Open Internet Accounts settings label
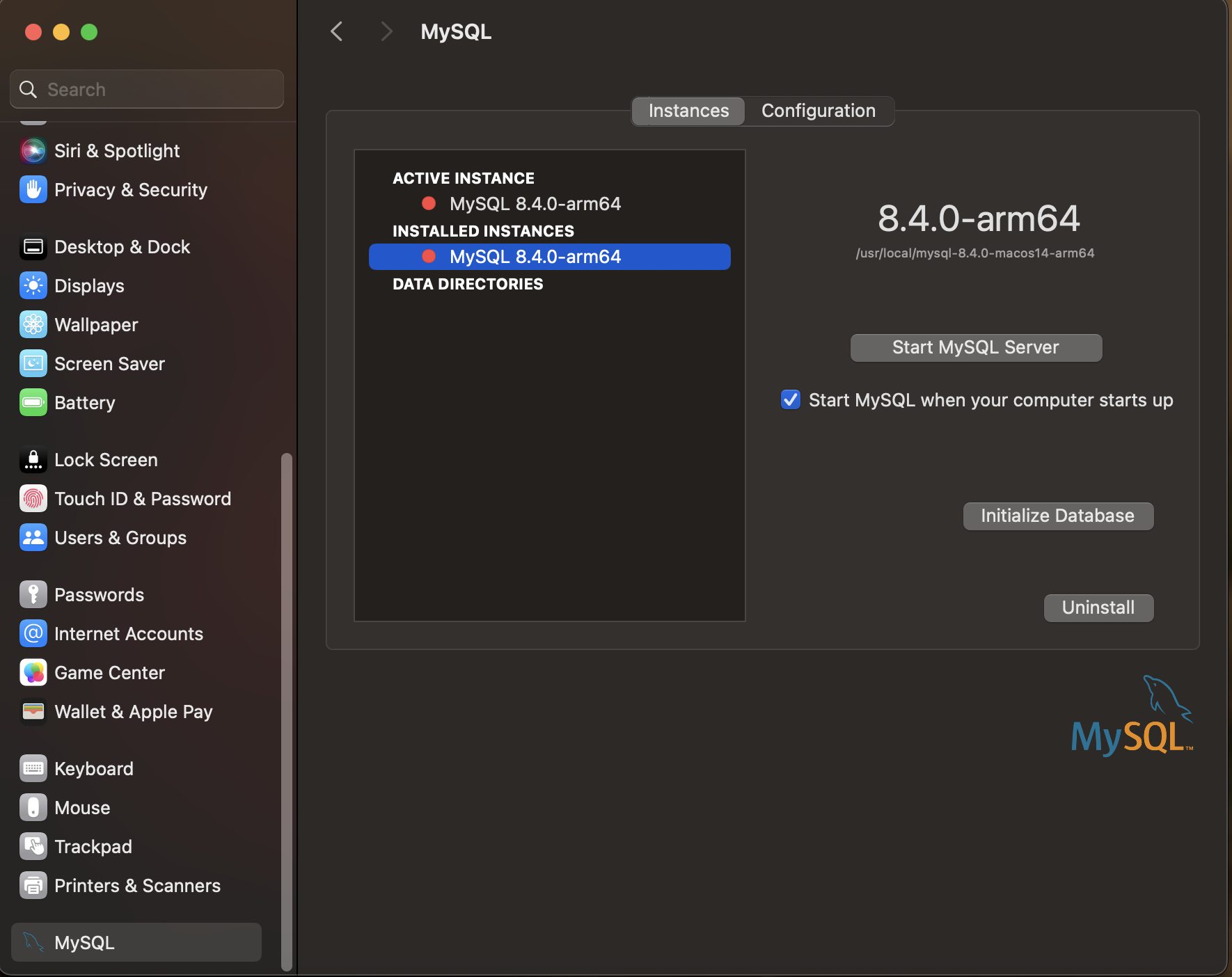Image resolution: width=1232 pixels, height=977 pixels. pyautogui.click(x=129, y=634)
